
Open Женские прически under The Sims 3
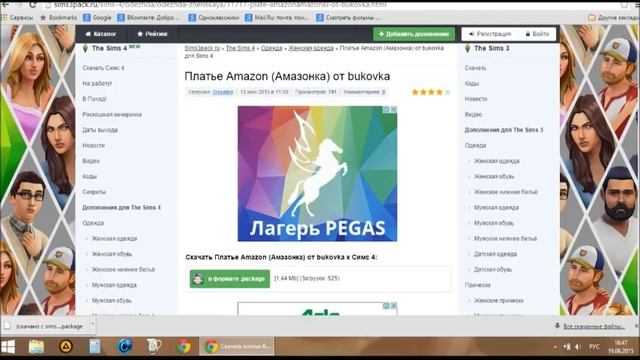(x=498, y=300)
